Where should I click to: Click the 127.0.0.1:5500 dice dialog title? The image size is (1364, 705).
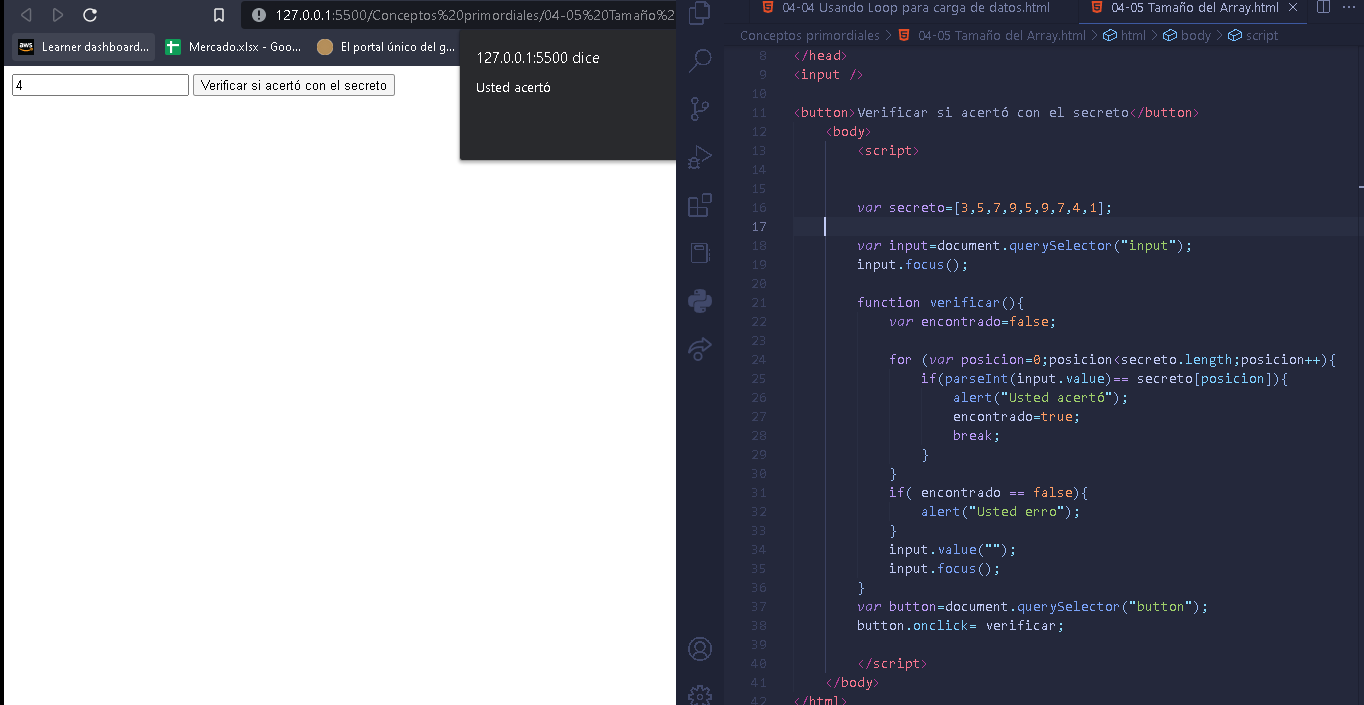pos(538,58)
